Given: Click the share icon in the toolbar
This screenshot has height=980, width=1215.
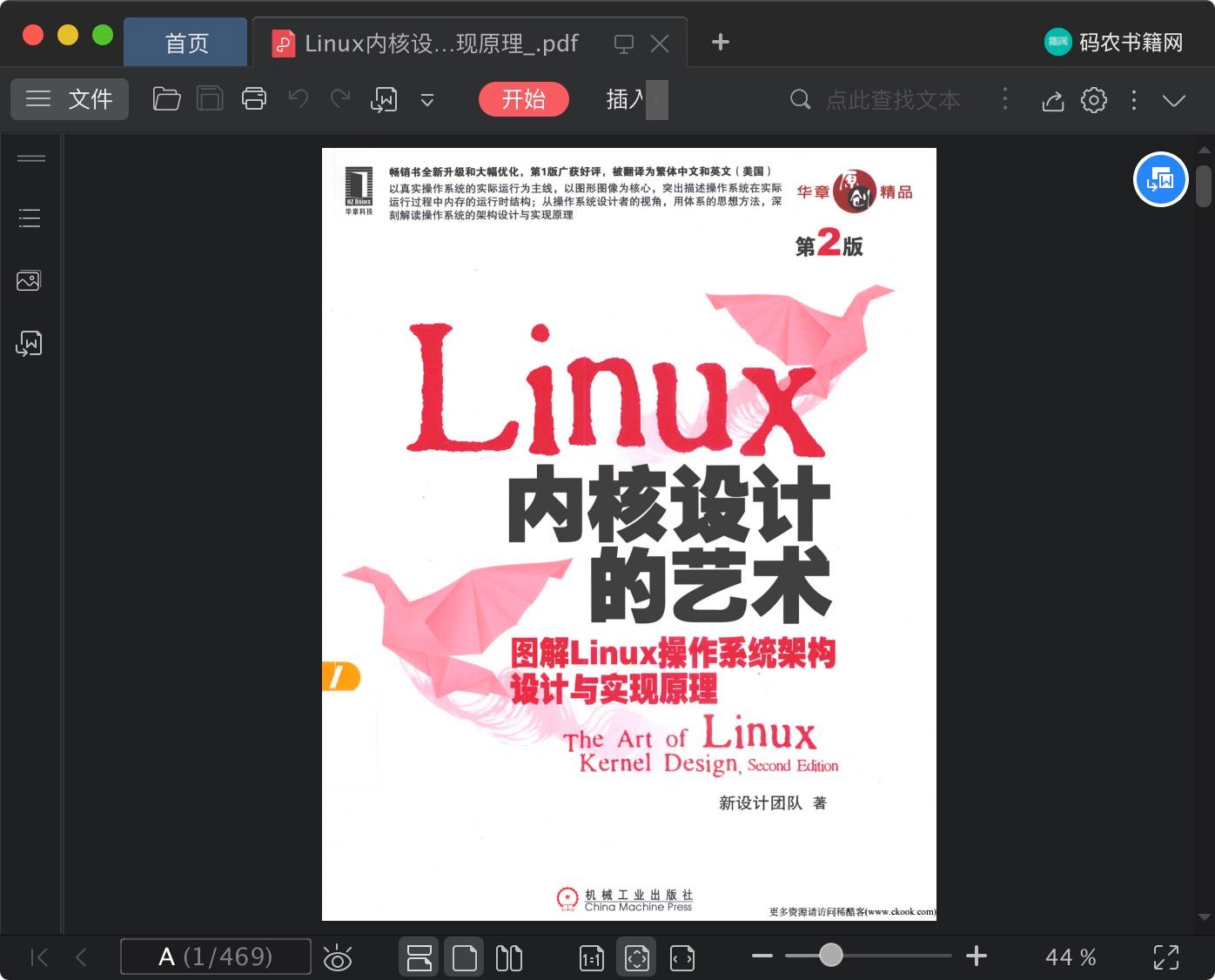Looking at the screenshot, I should pos(1053,101).
